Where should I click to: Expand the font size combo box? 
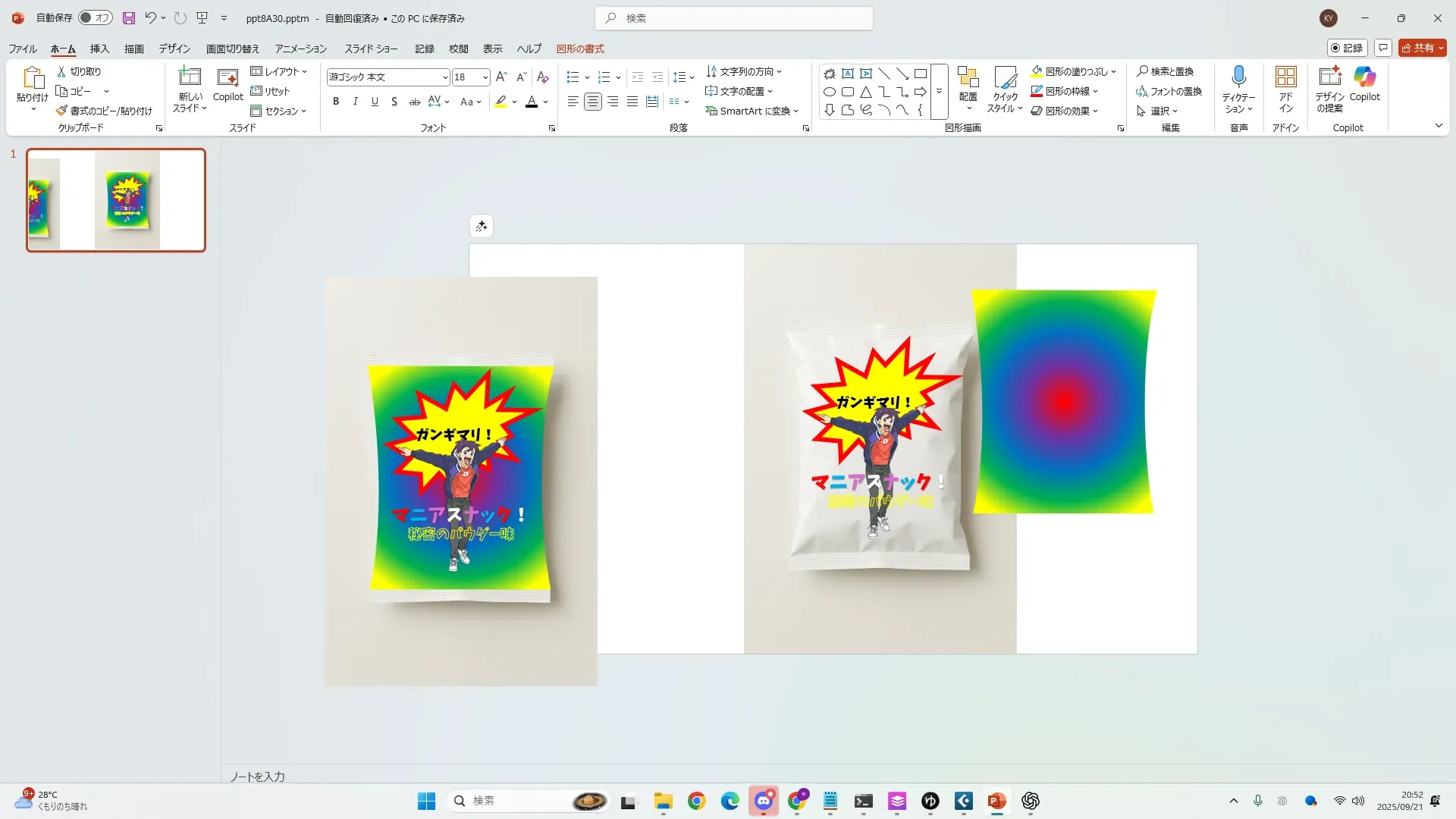485,77
